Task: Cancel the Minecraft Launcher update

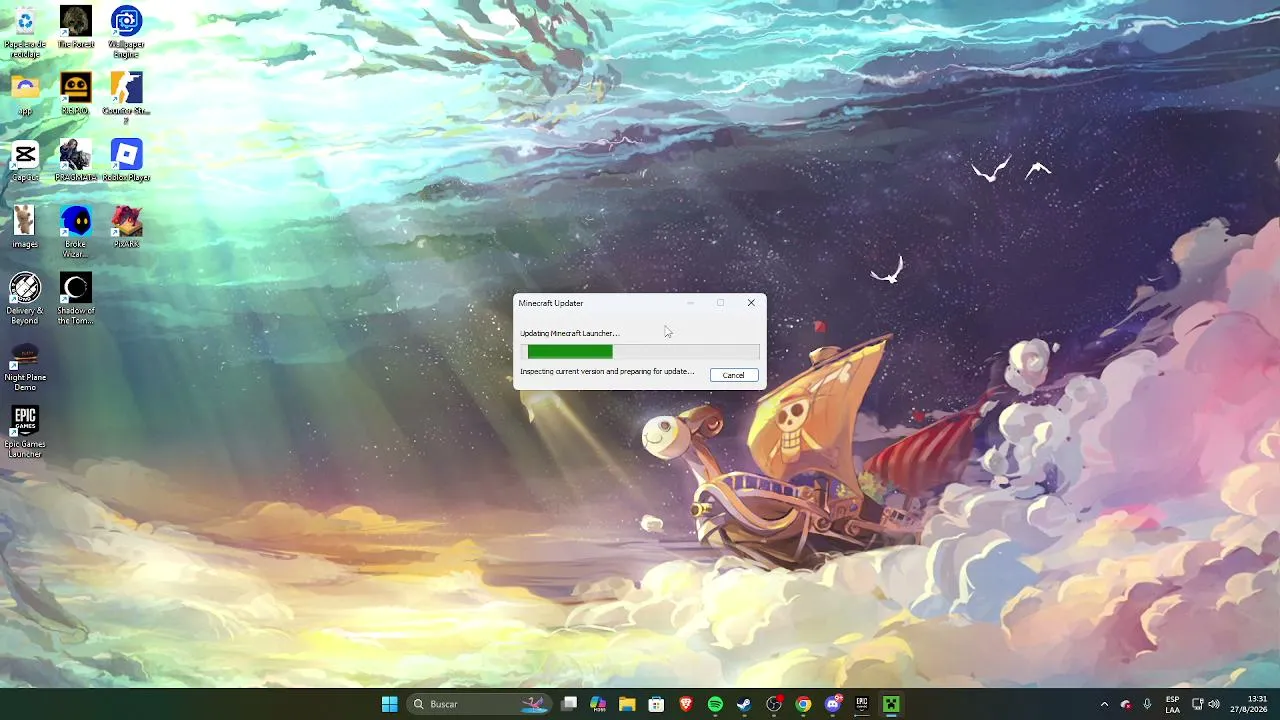Action: 733,375
